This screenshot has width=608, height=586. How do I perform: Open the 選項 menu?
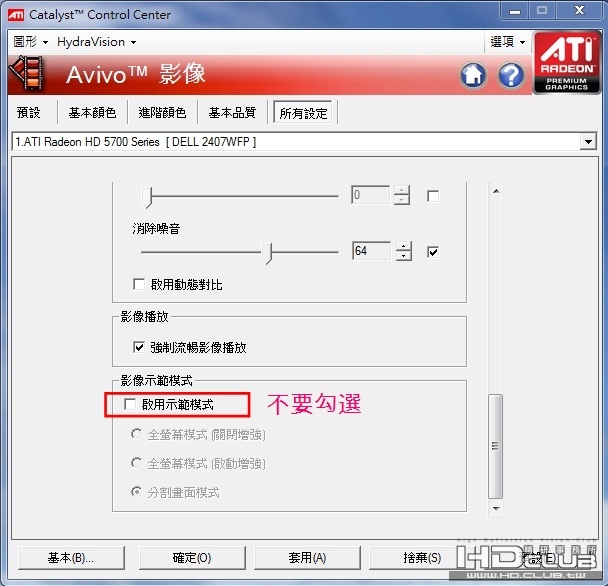click(x=507, y=41)
